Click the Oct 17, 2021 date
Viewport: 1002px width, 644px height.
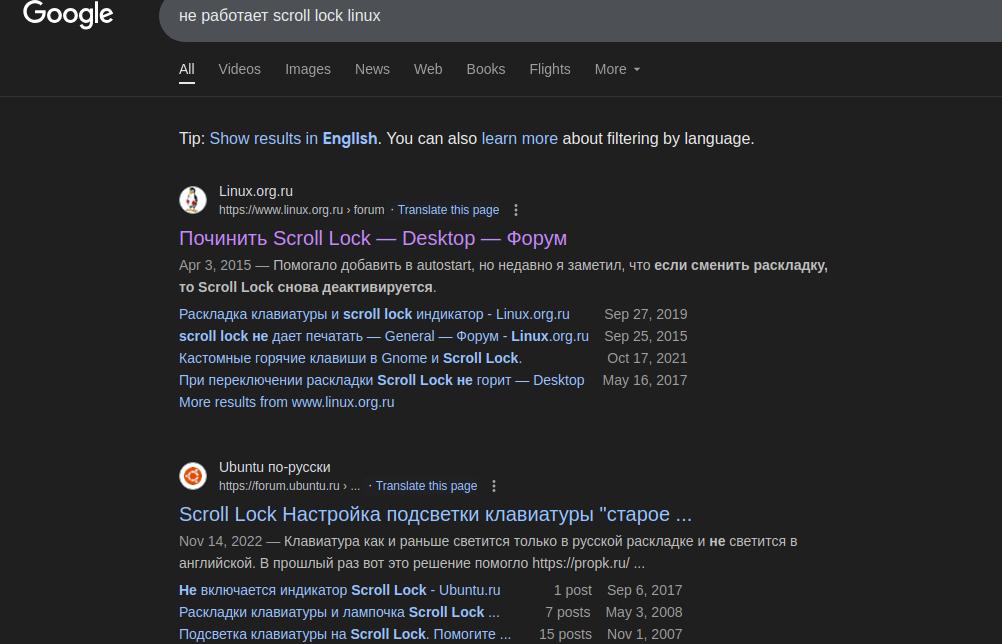click(647, 358)
